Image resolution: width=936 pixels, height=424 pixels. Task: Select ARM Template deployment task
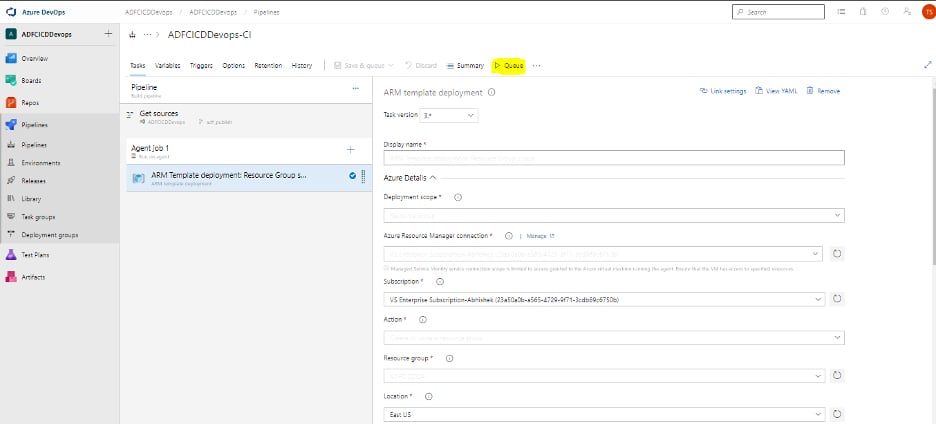(x=249, y=178)
